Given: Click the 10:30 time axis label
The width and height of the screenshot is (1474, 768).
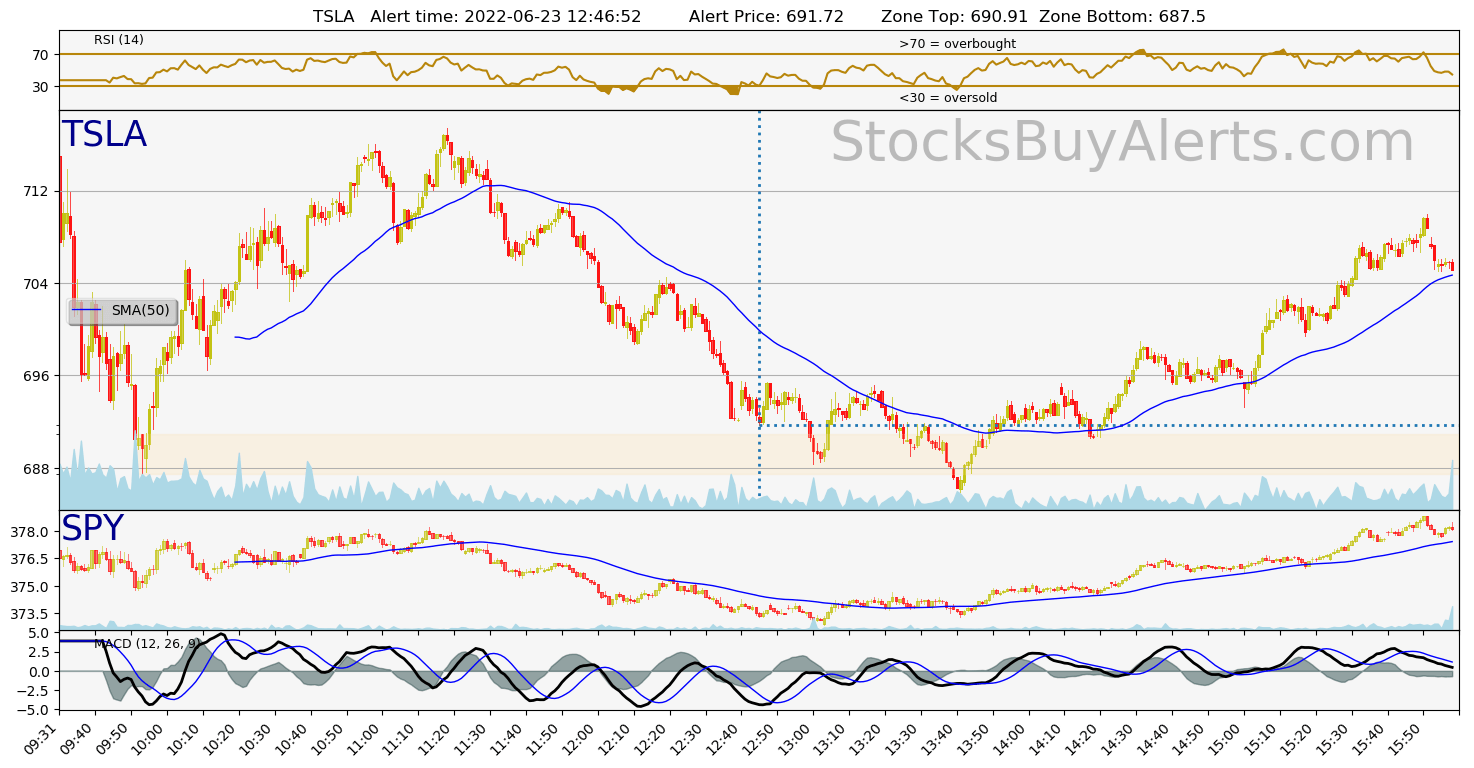Looking at the screenshot, I should (x=256, y=738).
